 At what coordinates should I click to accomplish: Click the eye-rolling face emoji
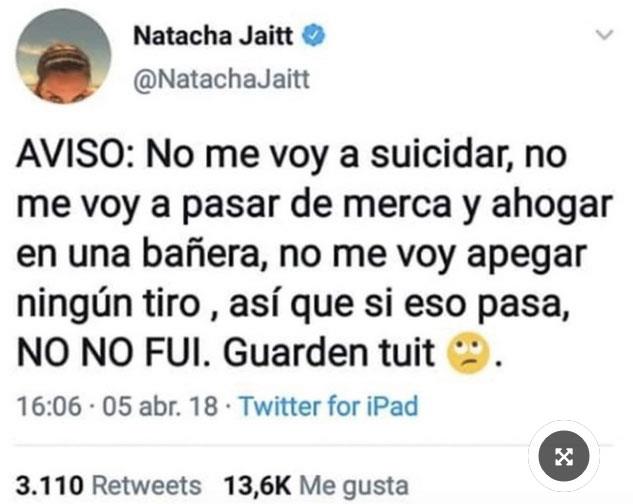[x=468, y=353]
